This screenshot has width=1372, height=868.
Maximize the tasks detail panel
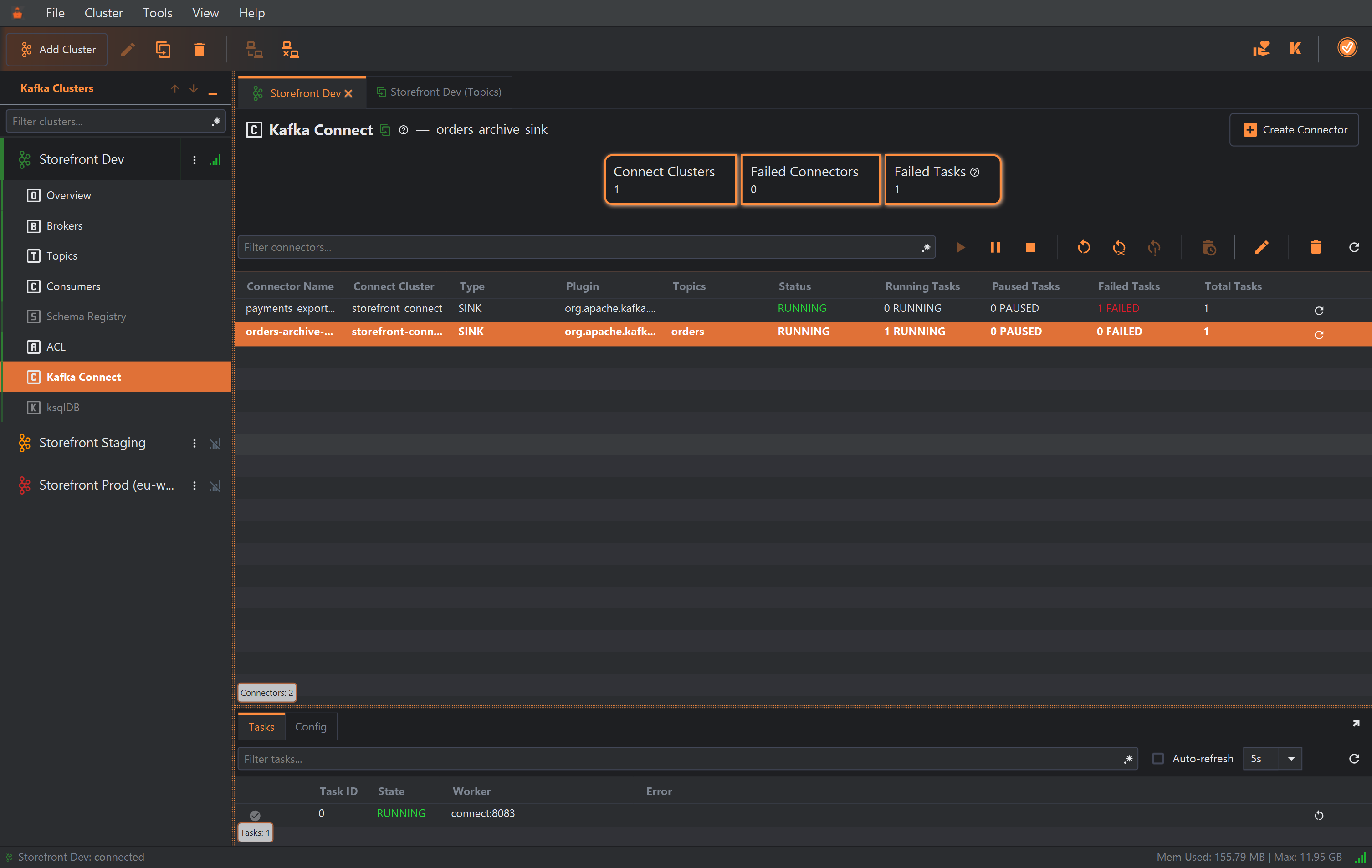point(1356,723)
